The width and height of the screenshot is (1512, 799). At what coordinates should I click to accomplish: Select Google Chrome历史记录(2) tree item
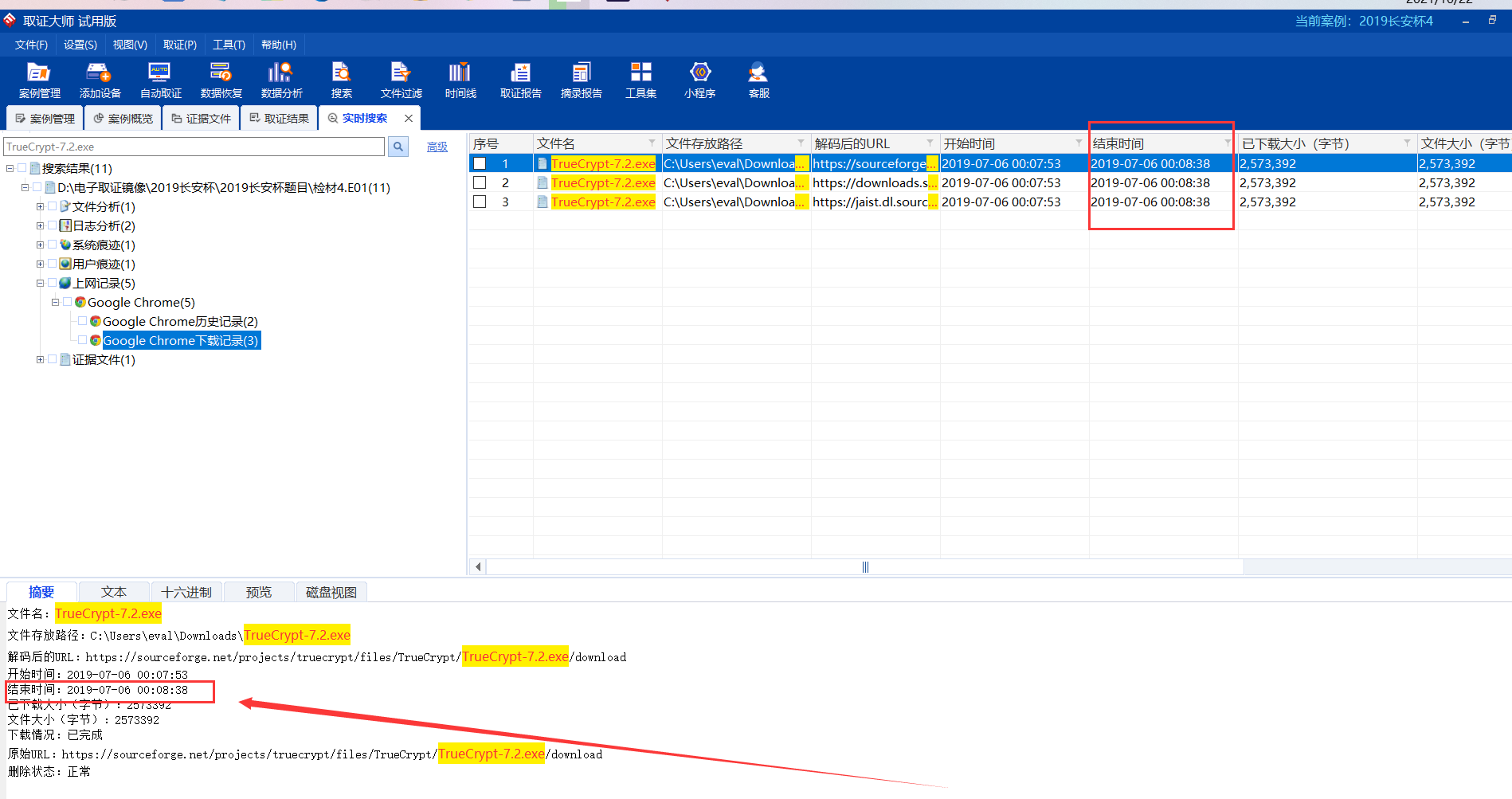point(180,321)
